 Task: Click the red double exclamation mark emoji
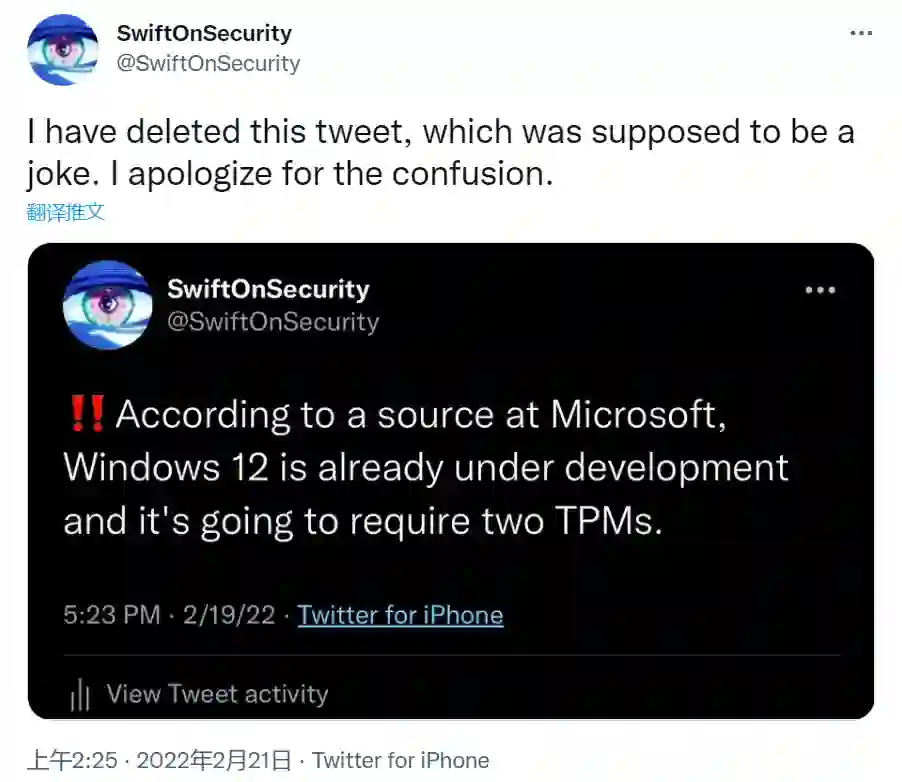click(x=87, y=414)
